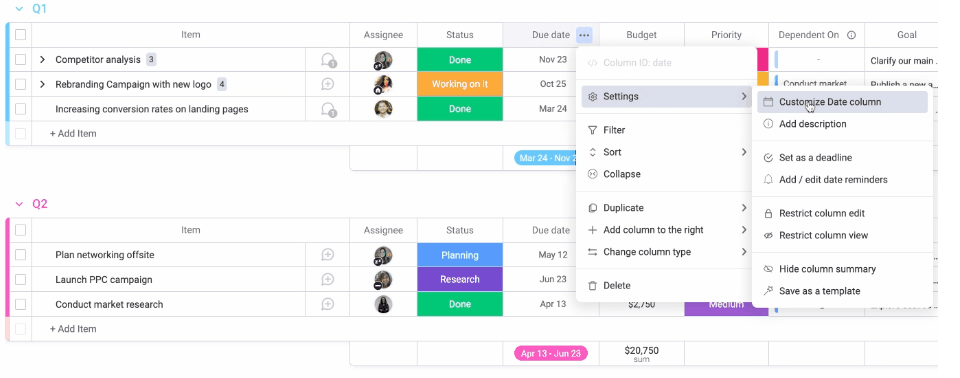Collapse the Q1 group chevron

pyautogui.click(x=19, y=9)
